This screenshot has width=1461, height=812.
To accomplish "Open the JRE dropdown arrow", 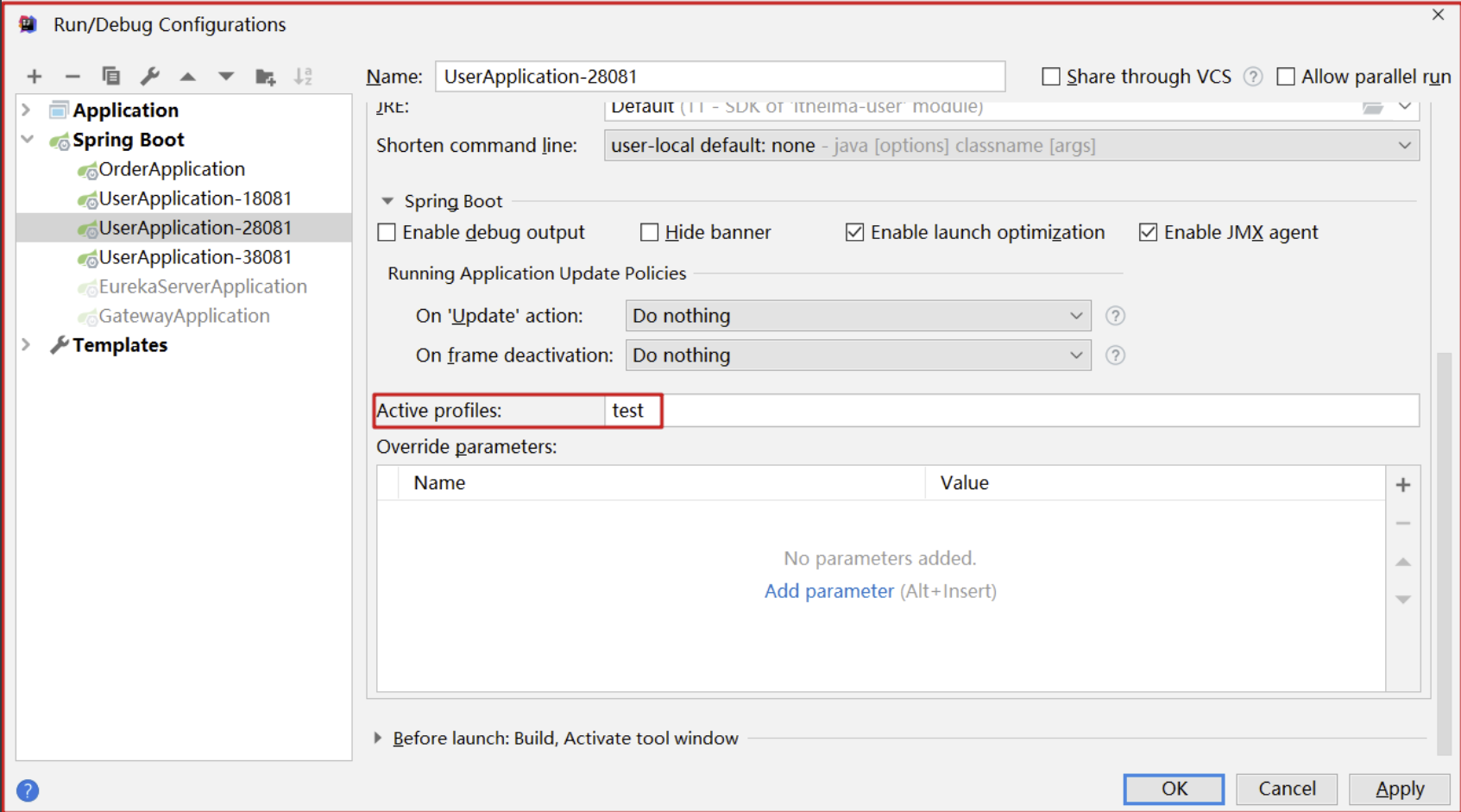I will (x=1405, y=107).
